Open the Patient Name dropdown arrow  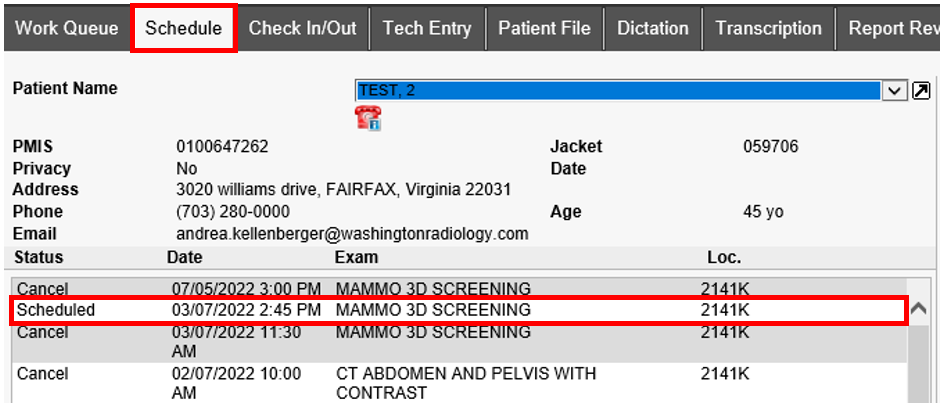[x=895, y=91]
